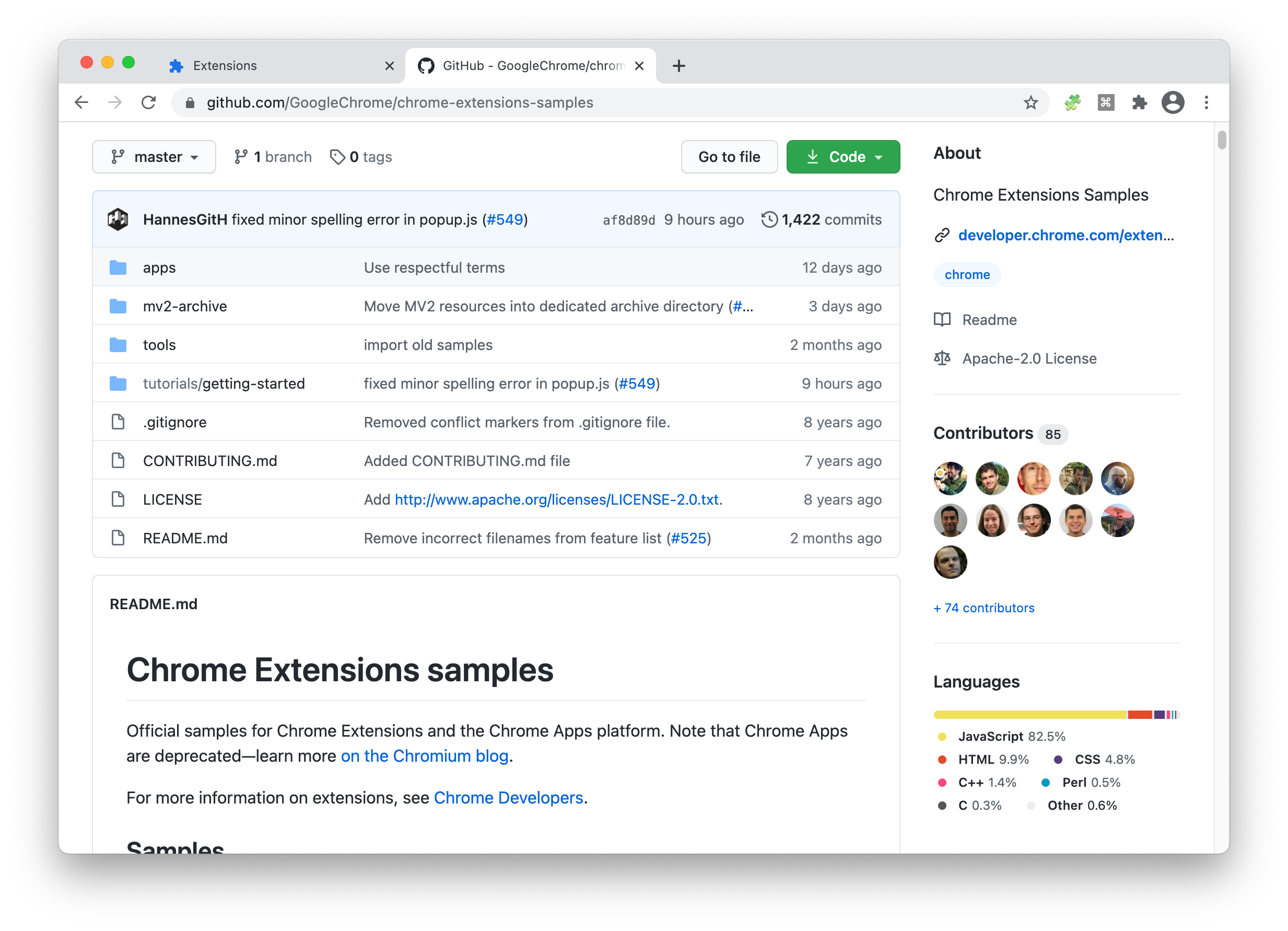
Task: Switch to the Extensions tab
Action: coord(281,66)
